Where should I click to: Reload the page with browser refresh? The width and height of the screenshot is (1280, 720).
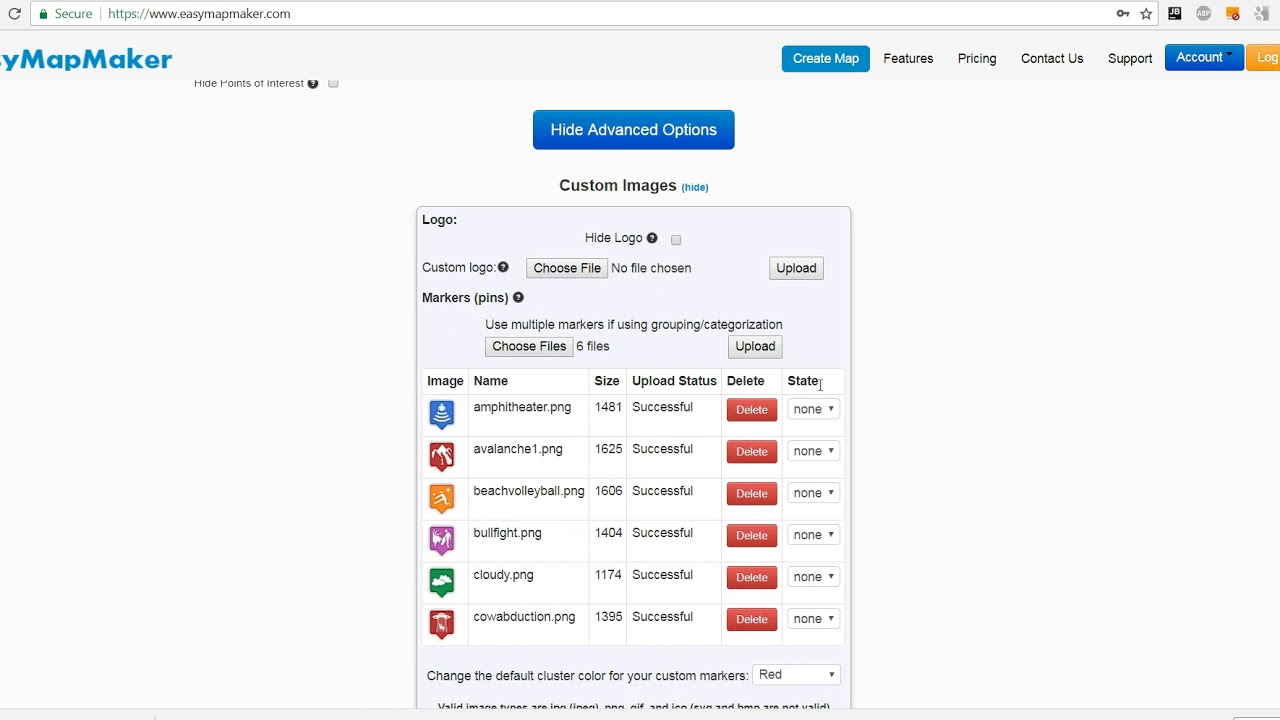14,14
